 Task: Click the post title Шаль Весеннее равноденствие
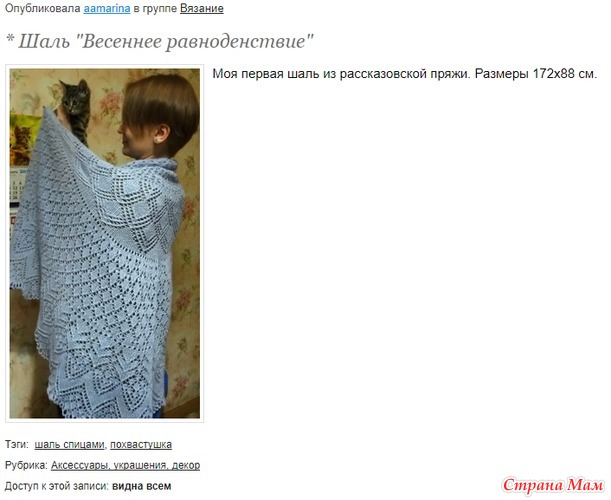pos(166,41)
